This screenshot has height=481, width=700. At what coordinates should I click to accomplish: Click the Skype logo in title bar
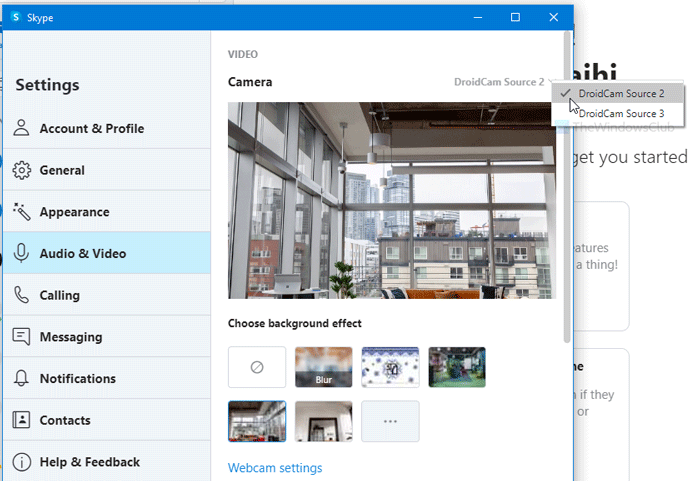pos(16,17)
